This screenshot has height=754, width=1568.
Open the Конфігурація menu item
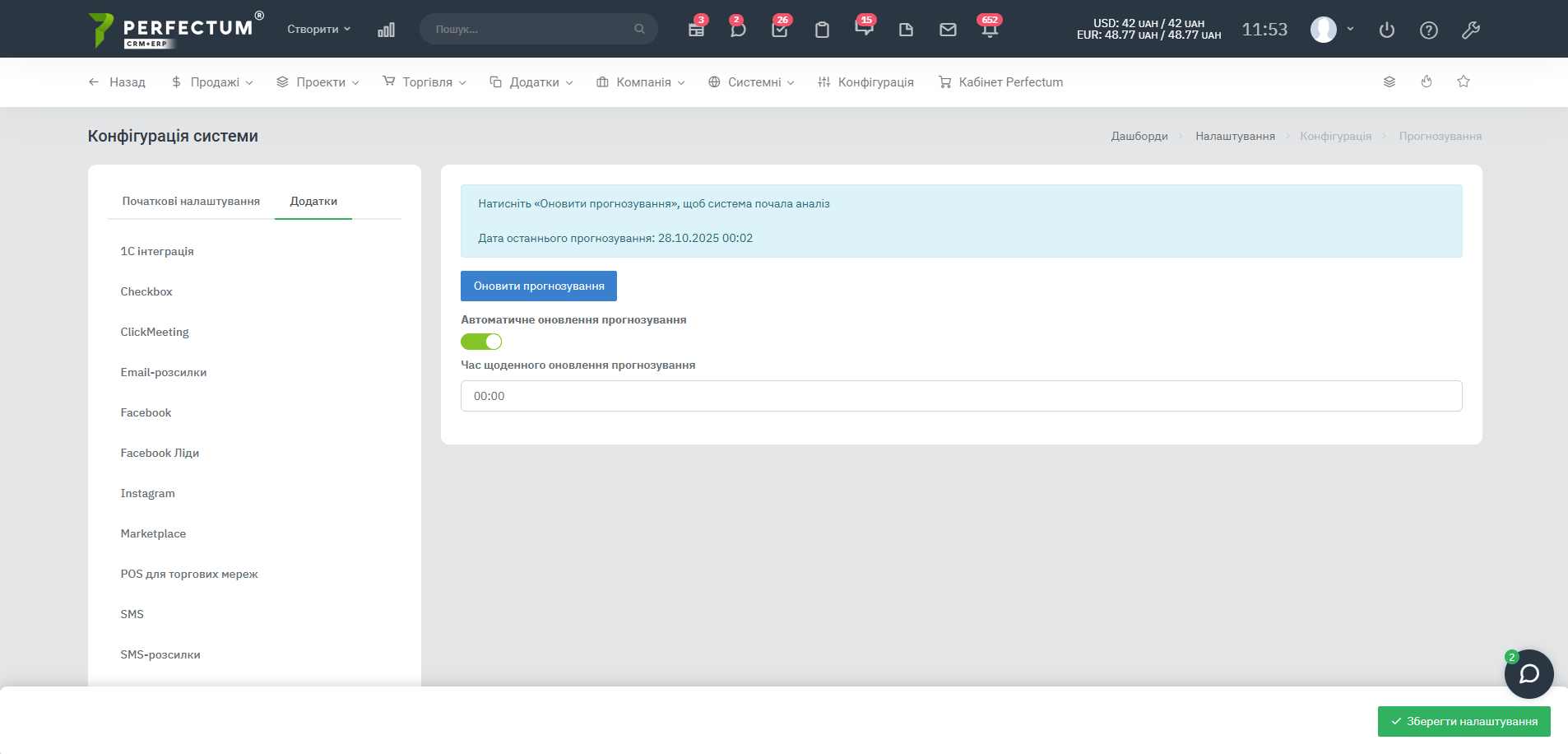pyautogui.click(x=865, y=82)
